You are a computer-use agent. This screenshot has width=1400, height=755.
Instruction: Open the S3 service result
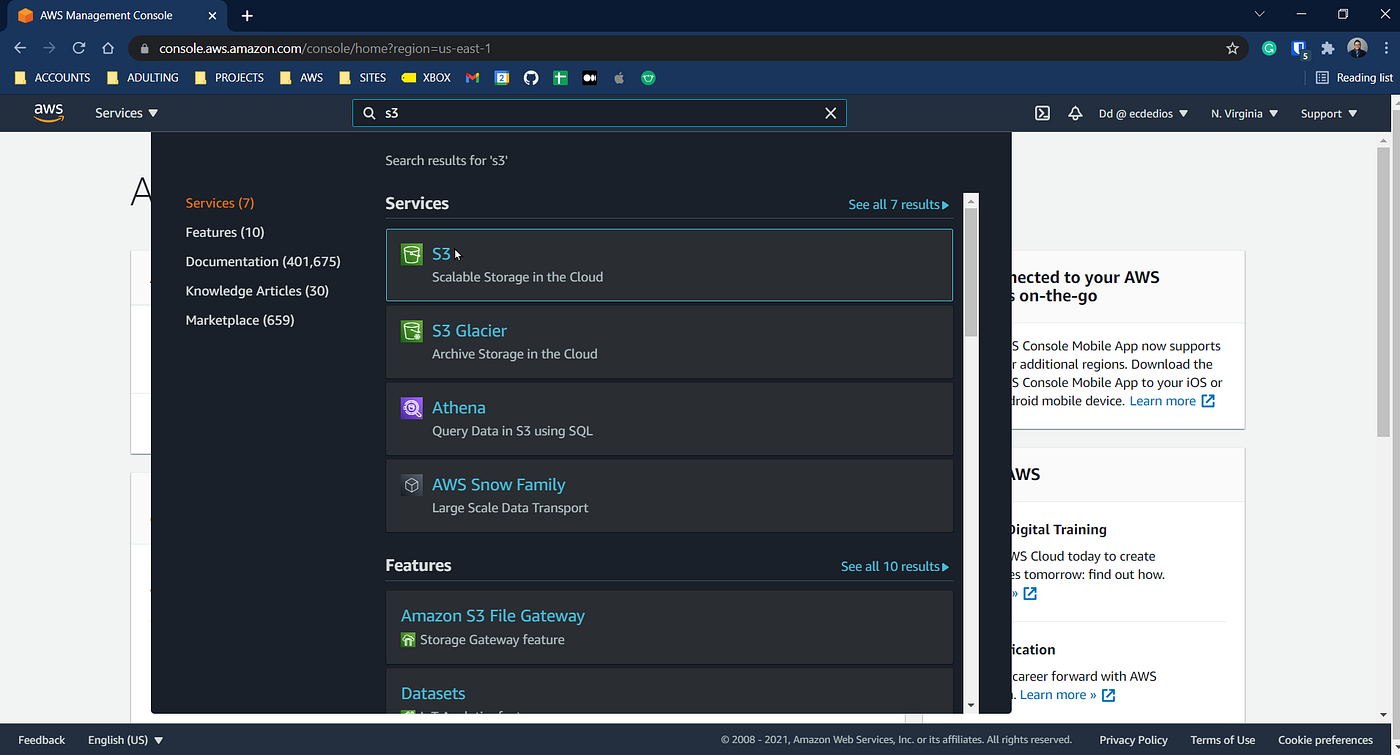pyautogui.click(x=669, y=265)
